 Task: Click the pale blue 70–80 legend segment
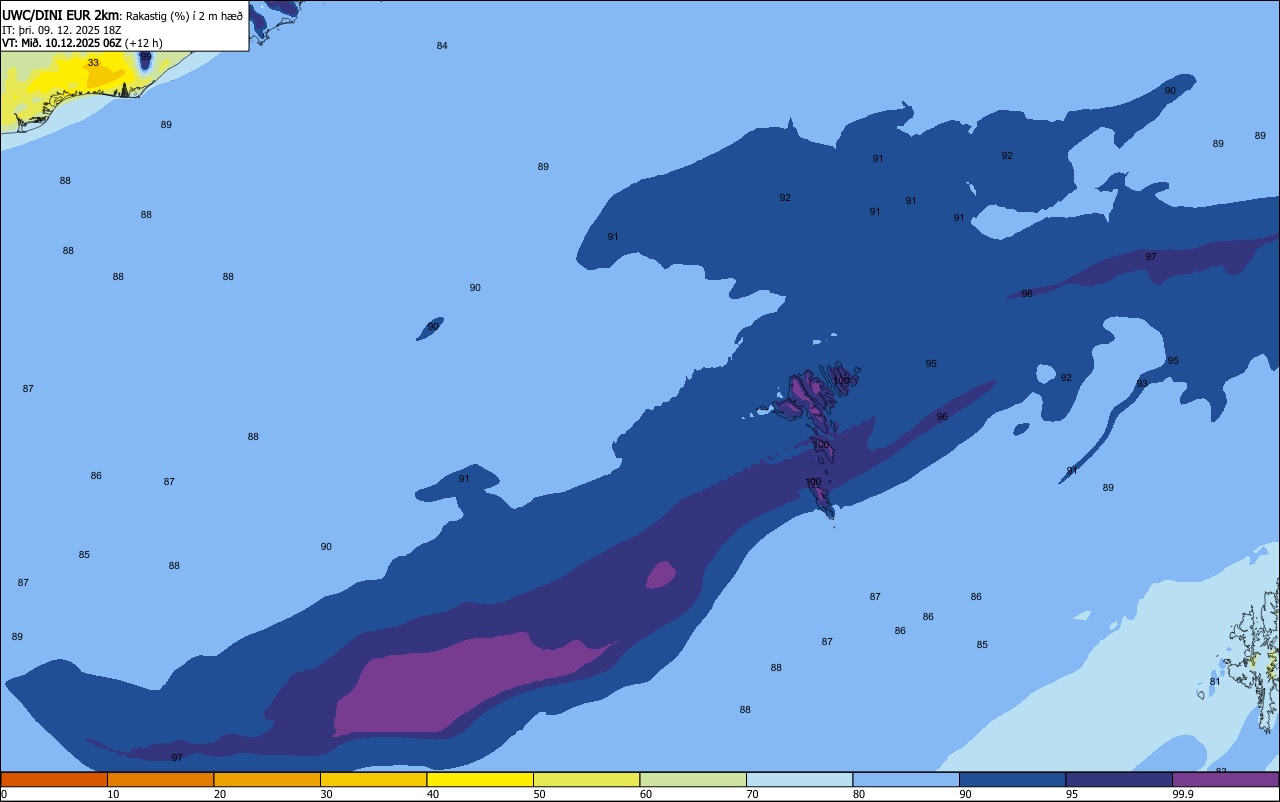(x=799, y=779)
